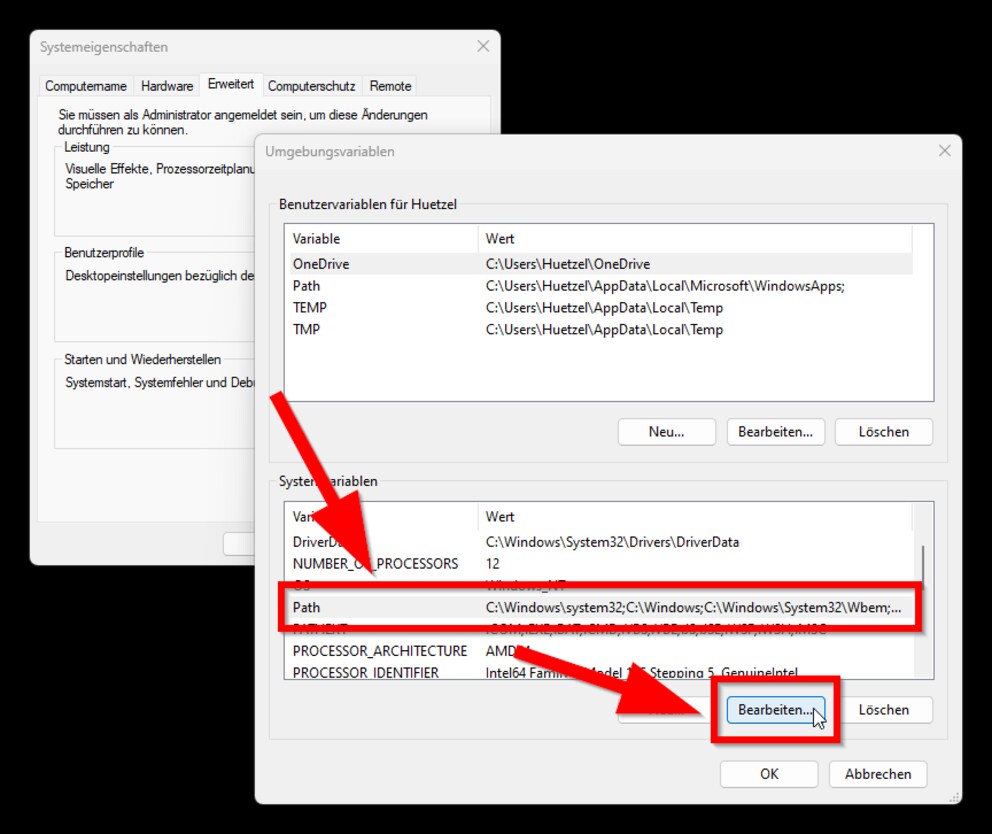Screen dimensions: 992x834
Task: Click Löschen next to the system variables
Action: 883,710
